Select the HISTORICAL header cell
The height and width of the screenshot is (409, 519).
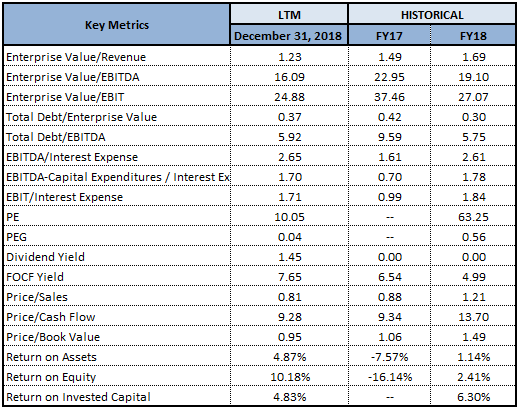432,15
